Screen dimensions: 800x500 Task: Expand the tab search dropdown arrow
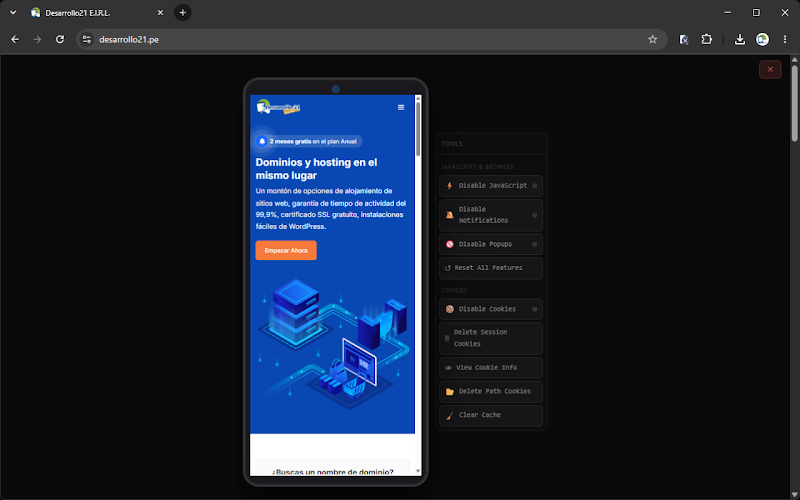[x=13, y=13]
